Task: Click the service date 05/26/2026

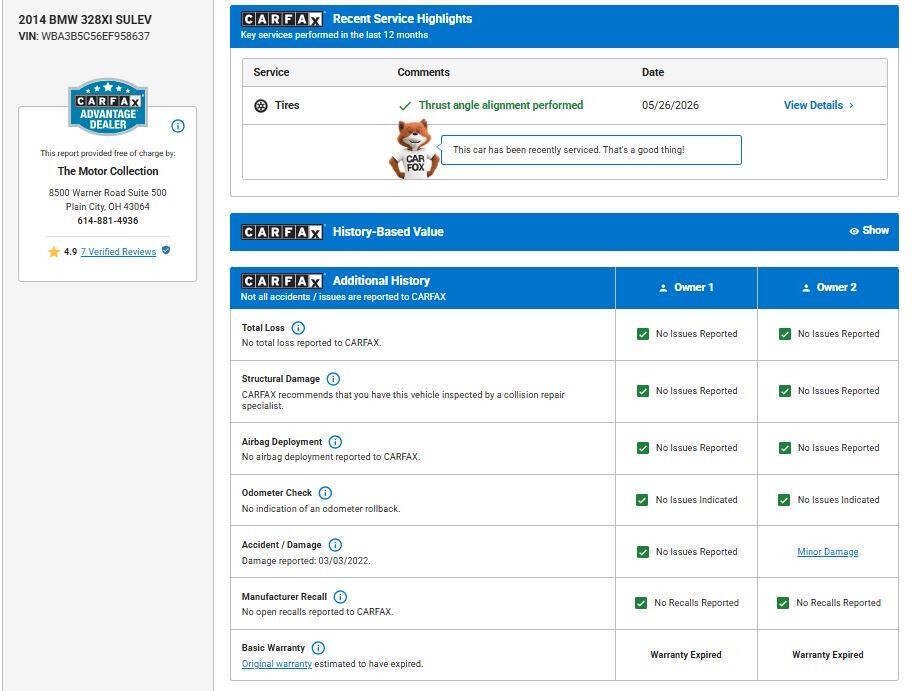Action: [670, 105]
